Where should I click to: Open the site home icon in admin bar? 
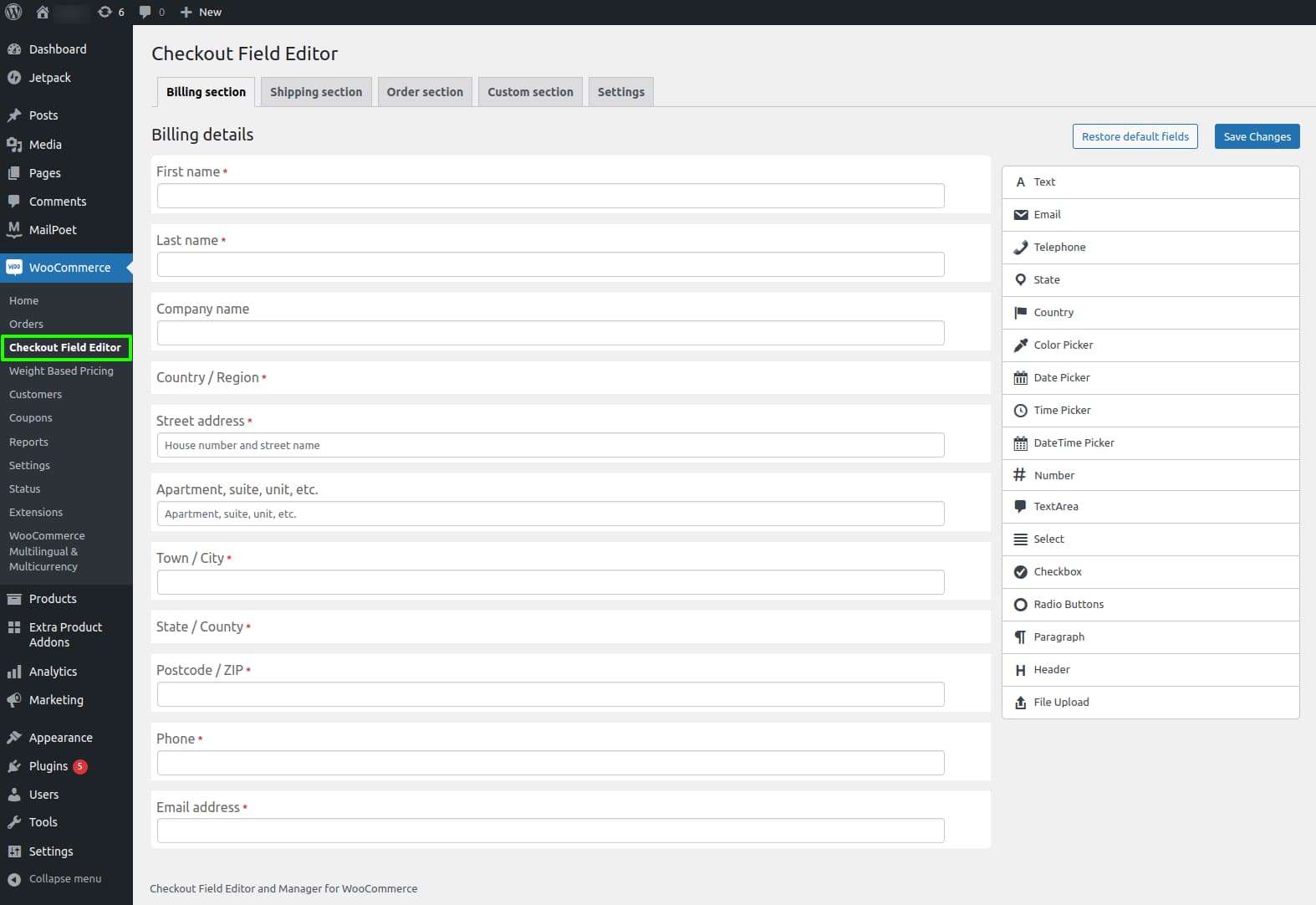(x=43, y=12)
